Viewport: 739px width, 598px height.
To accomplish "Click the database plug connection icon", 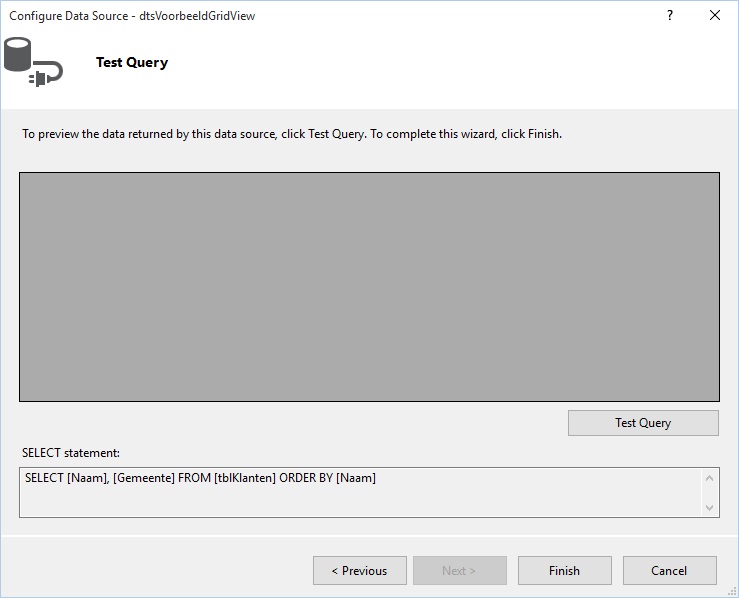I will pyautogui.click(x=33, y=62).
